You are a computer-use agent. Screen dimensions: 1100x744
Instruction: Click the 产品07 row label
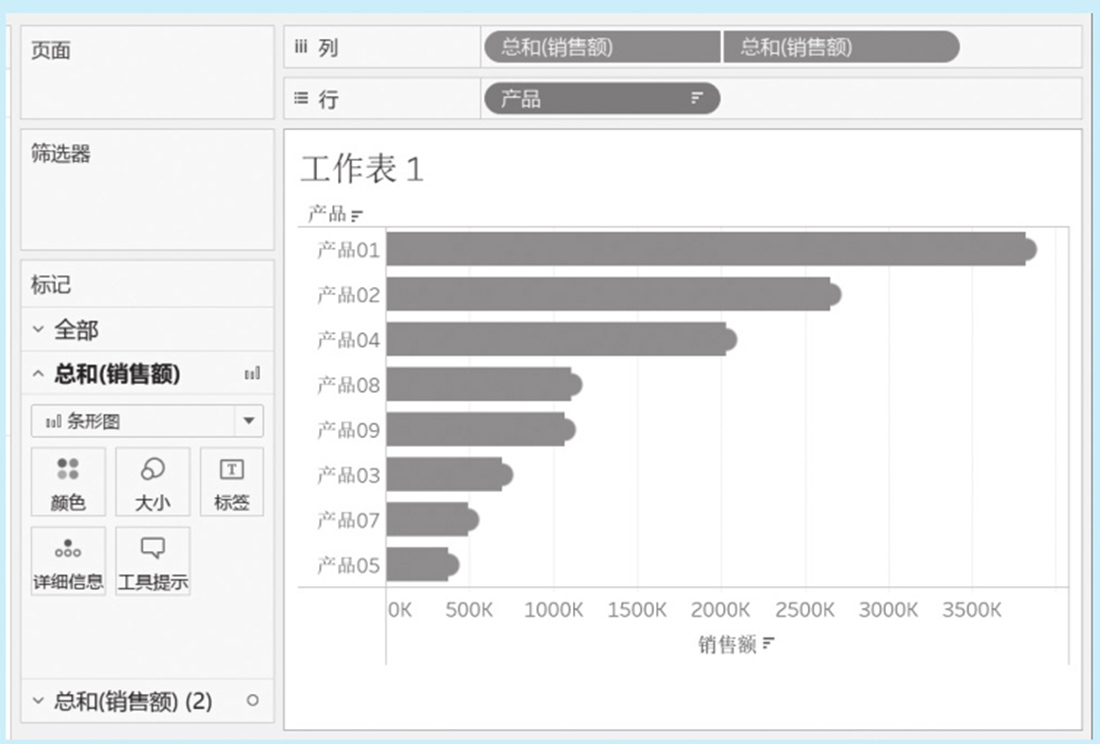click(348, 520)
